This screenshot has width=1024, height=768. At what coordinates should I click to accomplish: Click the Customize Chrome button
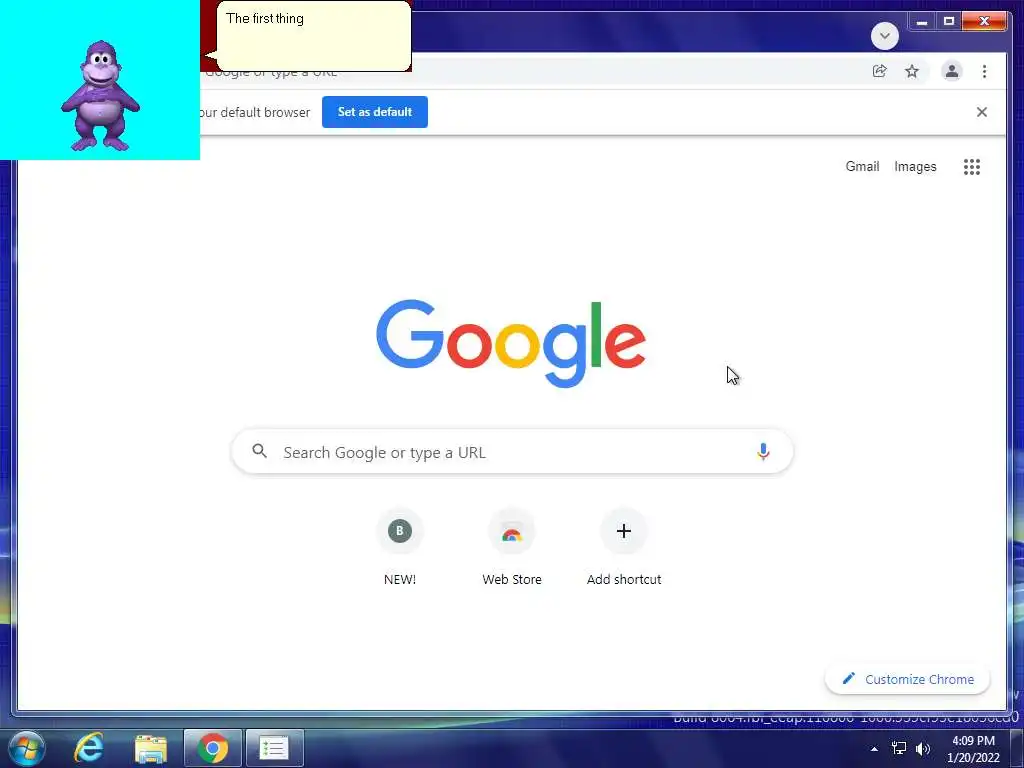click(908, 679)
